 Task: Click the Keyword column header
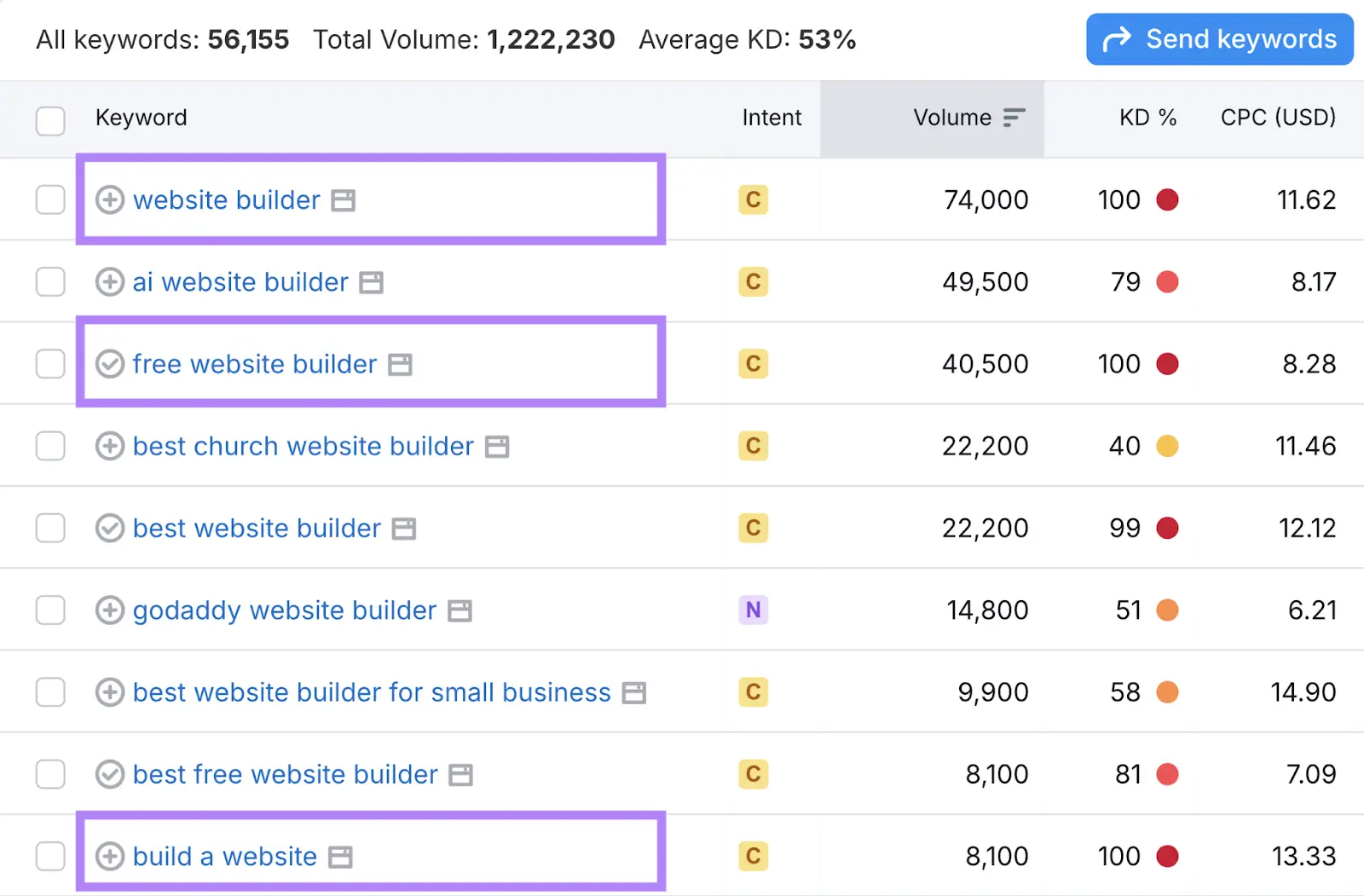(142, 118)
